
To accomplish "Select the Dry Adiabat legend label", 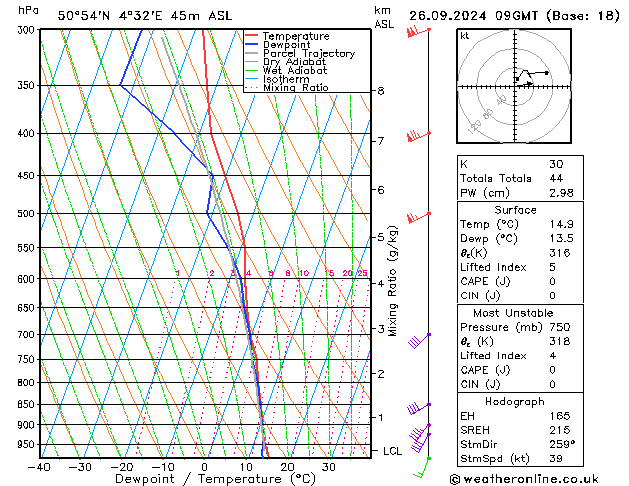I will (294, 62).
